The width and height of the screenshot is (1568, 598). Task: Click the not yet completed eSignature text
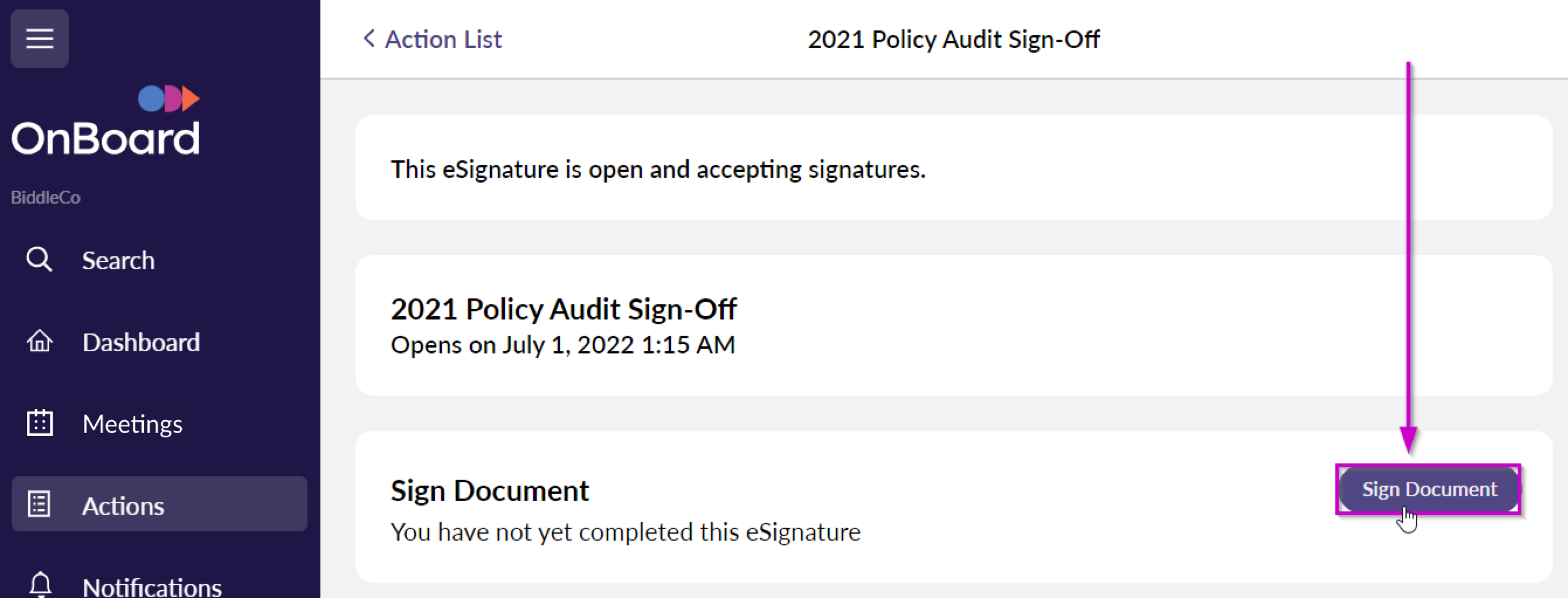(x=625, y=532)
